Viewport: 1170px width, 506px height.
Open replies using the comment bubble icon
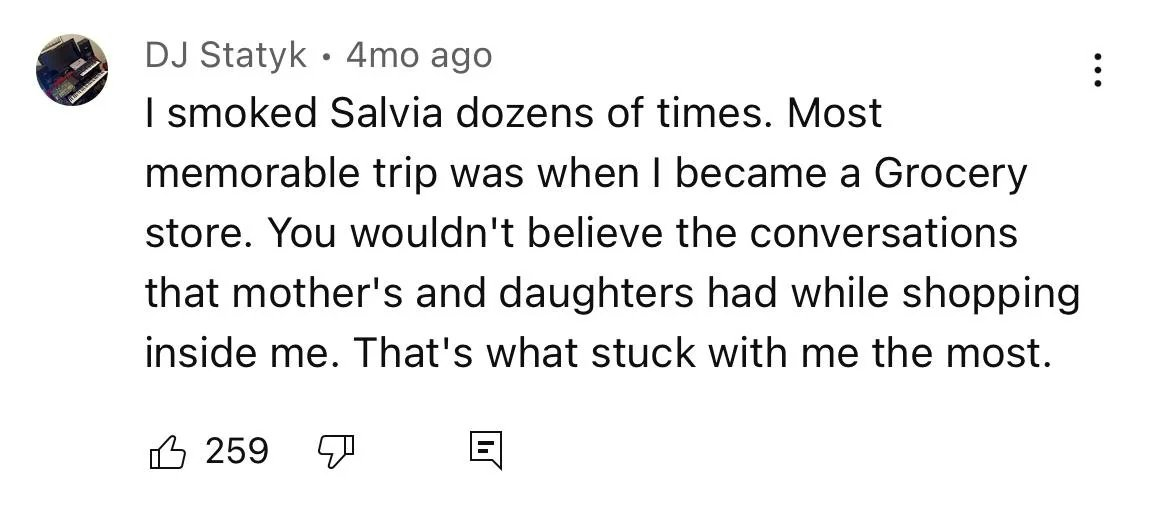click(485, 452)
